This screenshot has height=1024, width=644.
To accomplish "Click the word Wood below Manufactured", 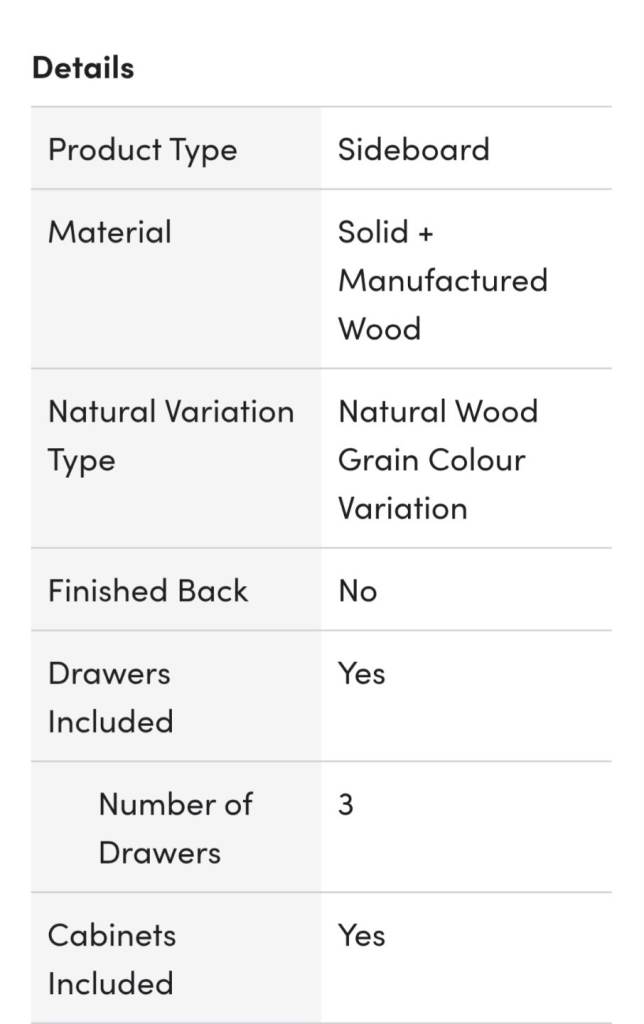I will pos(379,329).
